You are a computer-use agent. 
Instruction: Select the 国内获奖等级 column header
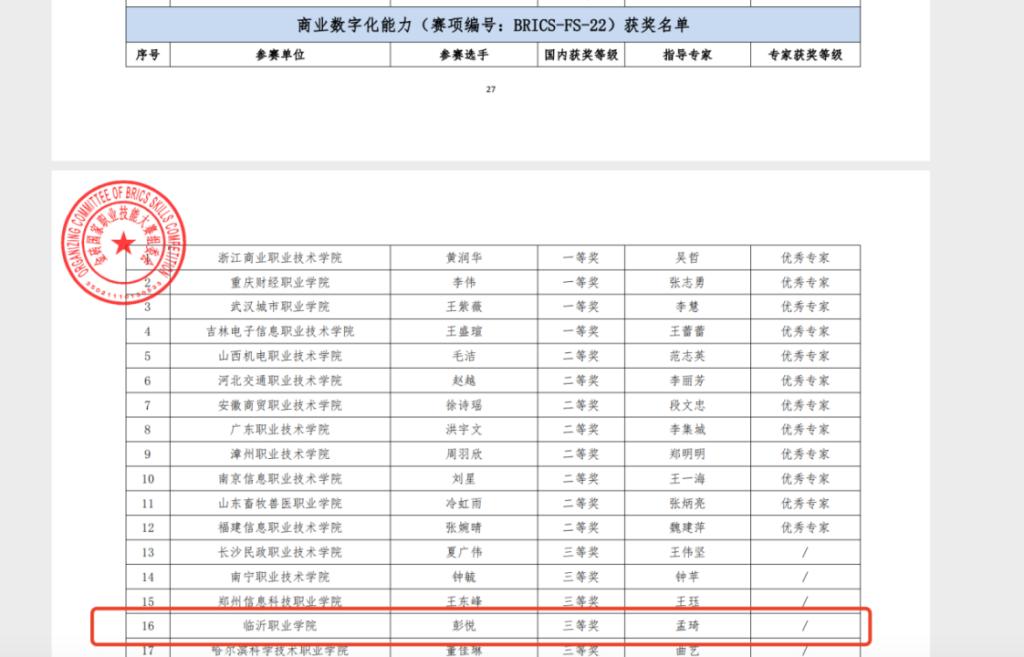coord(580,55)
